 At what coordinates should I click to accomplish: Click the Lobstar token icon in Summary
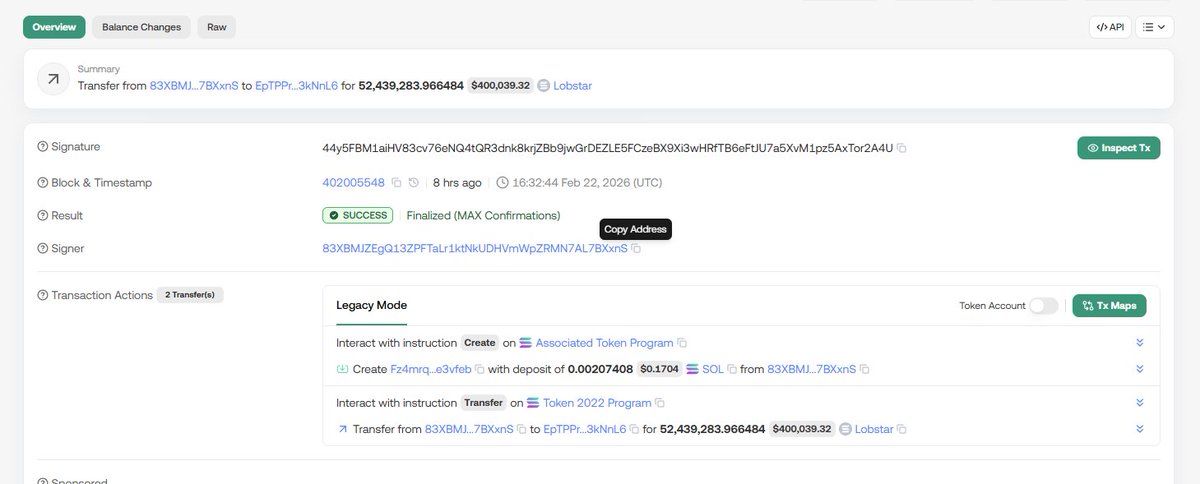[x=544, y=86]
